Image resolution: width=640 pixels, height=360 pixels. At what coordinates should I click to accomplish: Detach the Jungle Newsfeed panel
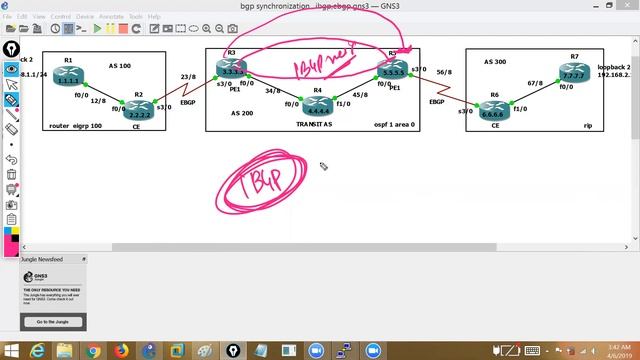click(x=84, y=259)
